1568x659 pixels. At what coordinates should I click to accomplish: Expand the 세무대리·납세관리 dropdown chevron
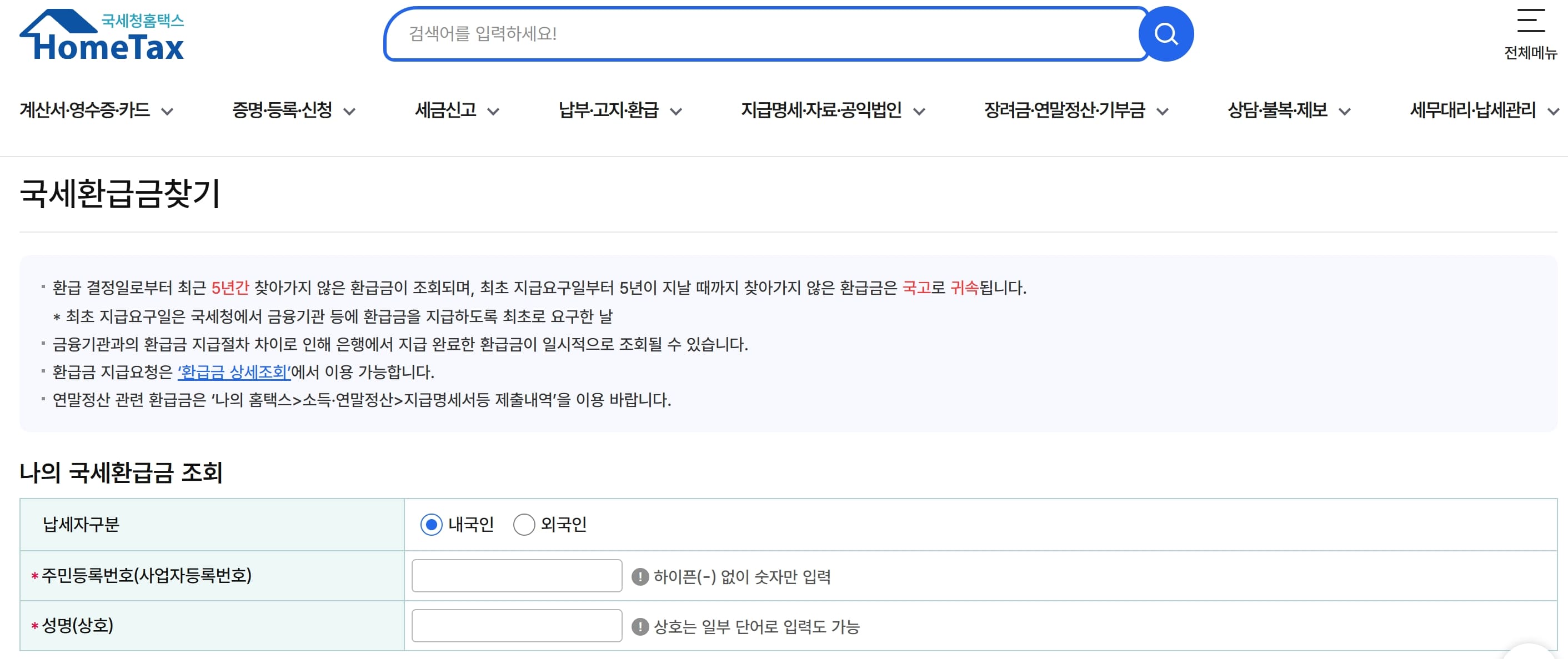point(1551,112)
